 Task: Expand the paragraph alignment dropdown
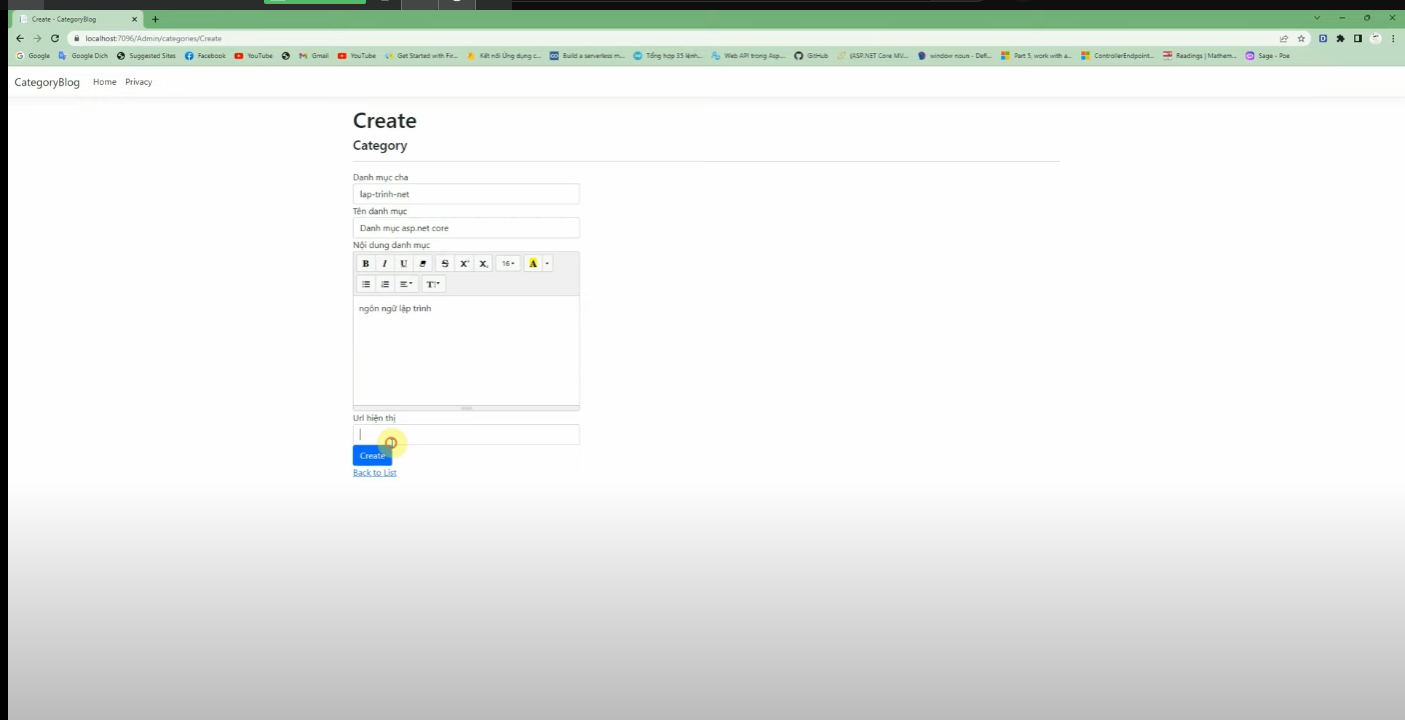406,284
